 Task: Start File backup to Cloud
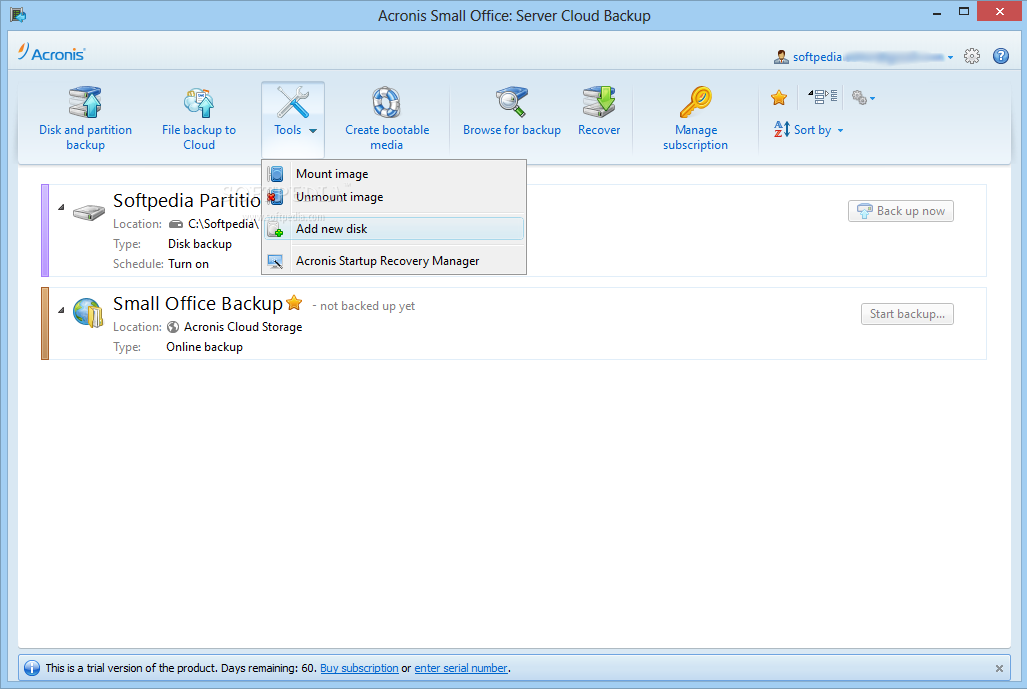199,119
